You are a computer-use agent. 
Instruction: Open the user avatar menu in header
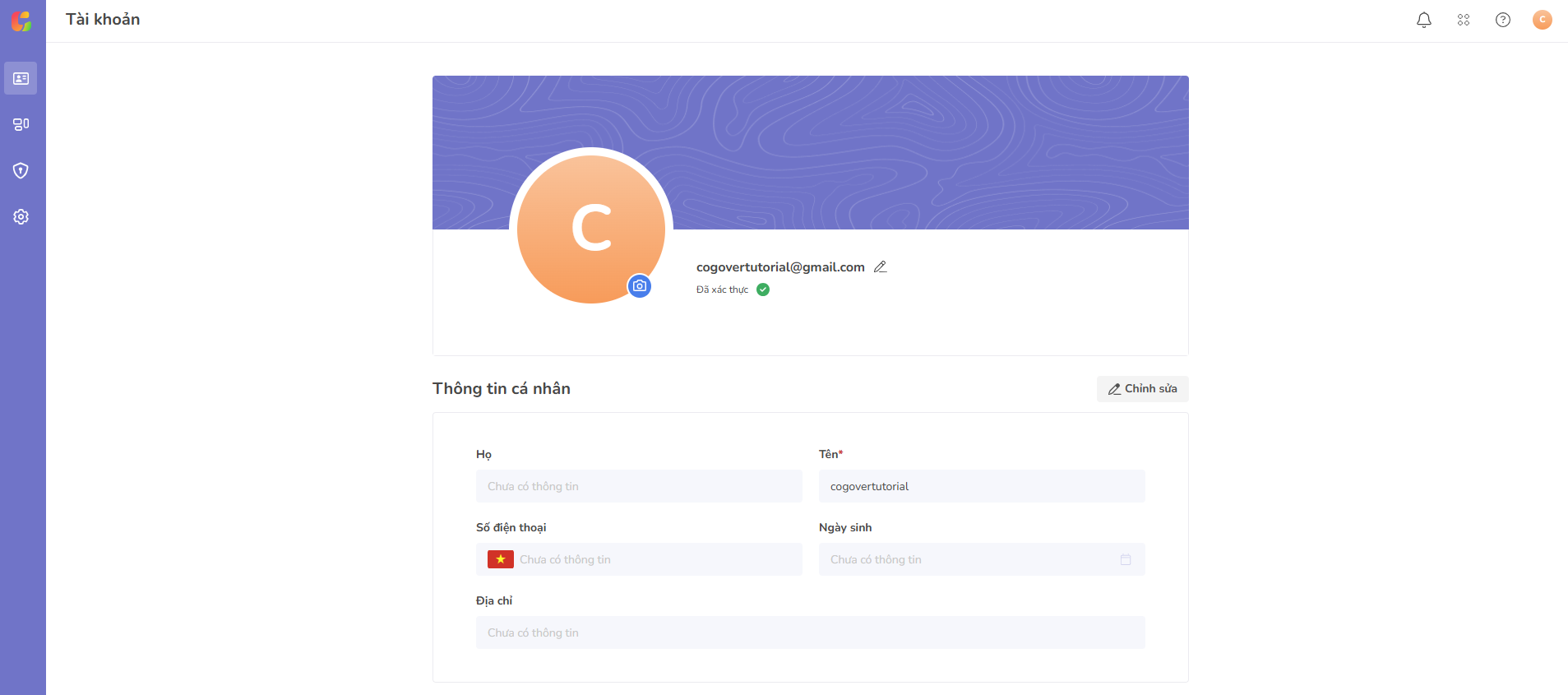pyautogui.click(x=1543, y=20)
